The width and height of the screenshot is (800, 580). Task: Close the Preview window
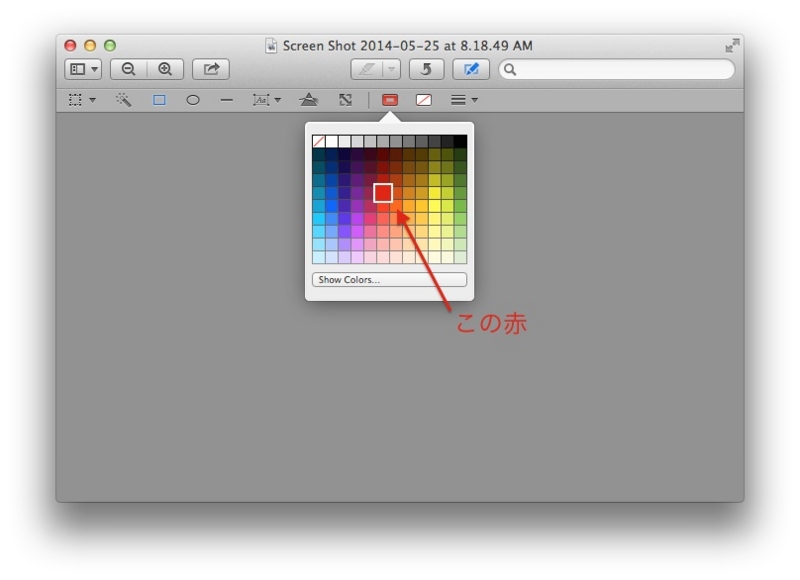pos(70,45)
